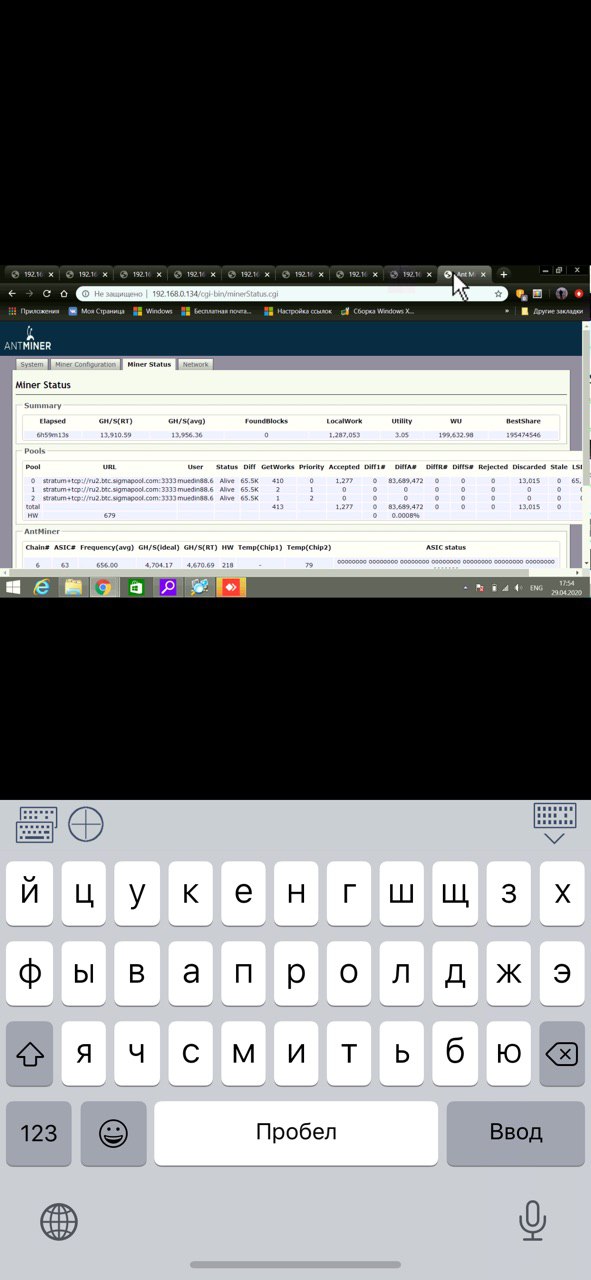Tap the keyboard icon above the keys
The height and width of the screenshot is (1280, 591).
(37, 825)
